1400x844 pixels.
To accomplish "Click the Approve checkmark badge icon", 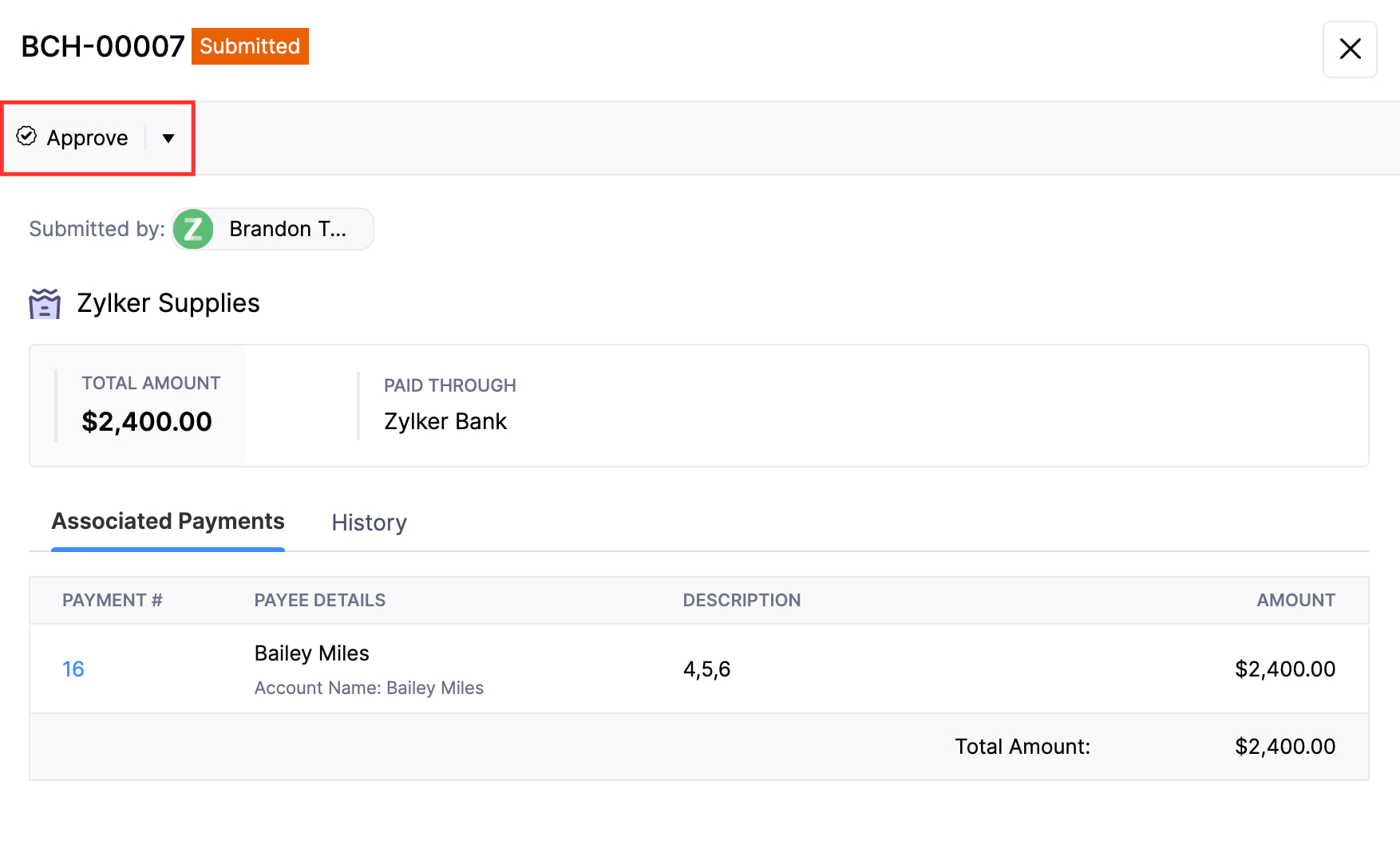I will tap(26, 136).
